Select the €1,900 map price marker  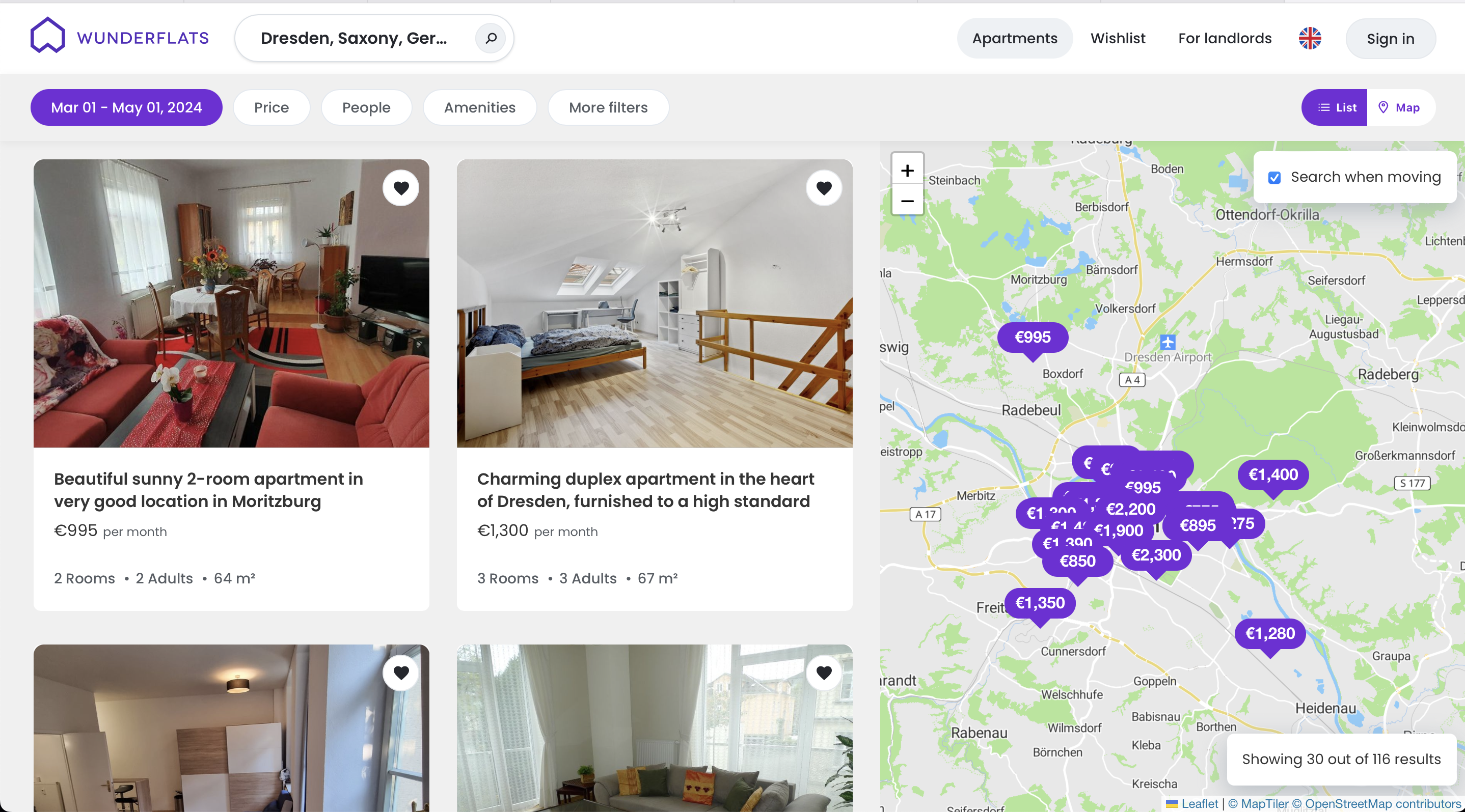click(x=1118, y=530)
